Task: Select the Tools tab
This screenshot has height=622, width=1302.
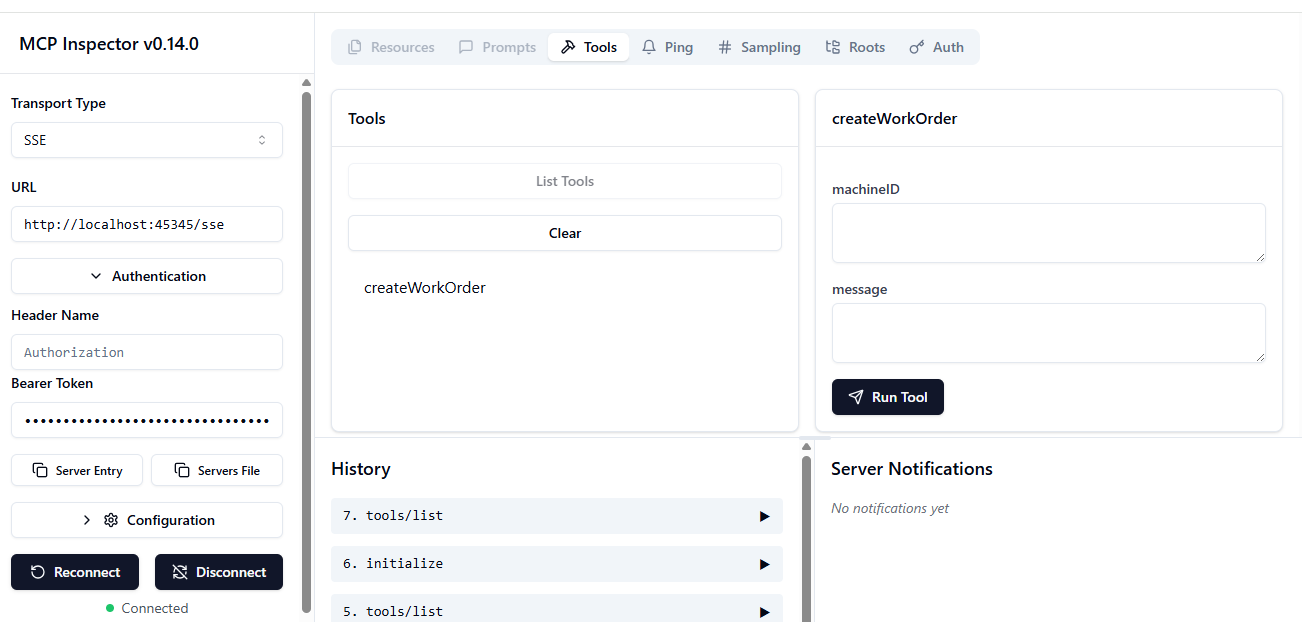Action: 589,47
